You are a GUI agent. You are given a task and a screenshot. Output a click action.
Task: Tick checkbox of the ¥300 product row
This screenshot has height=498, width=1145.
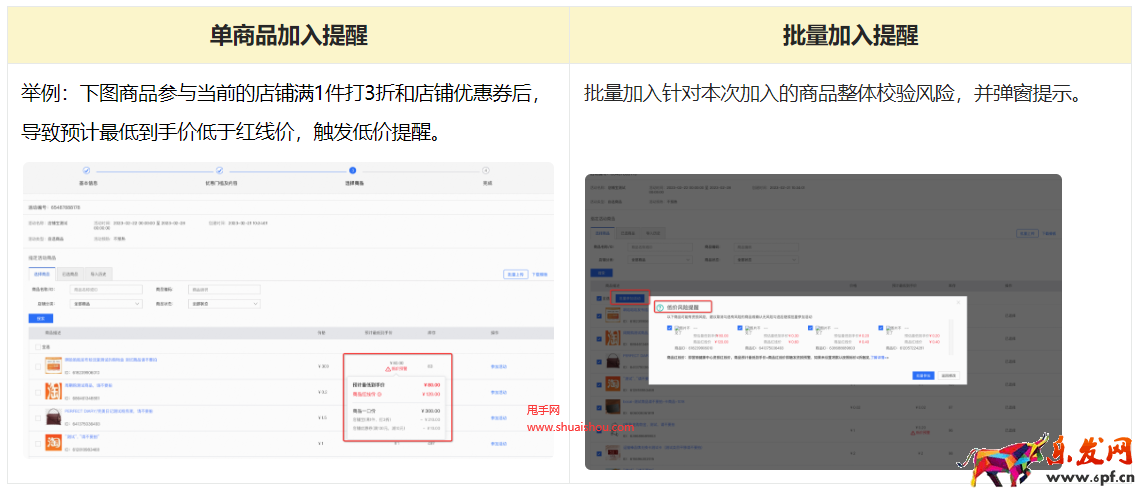[x=37, y=366]
